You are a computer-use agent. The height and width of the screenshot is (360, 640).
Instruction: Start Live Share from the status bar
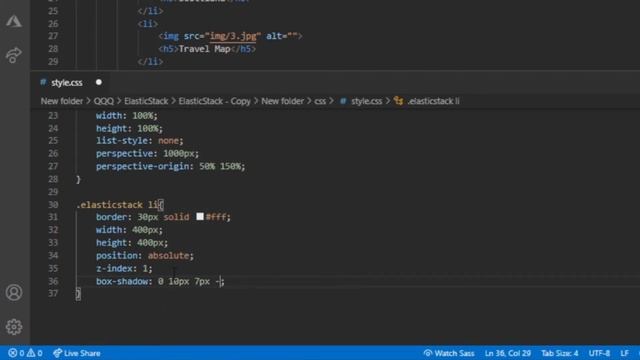coord(77,353)
